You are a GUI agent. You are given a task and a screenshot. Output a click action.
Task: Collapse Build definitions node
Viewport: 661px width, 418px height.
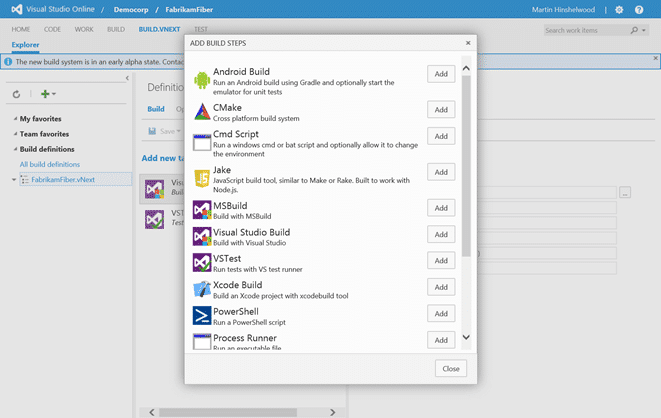click(x=15, y=149)
